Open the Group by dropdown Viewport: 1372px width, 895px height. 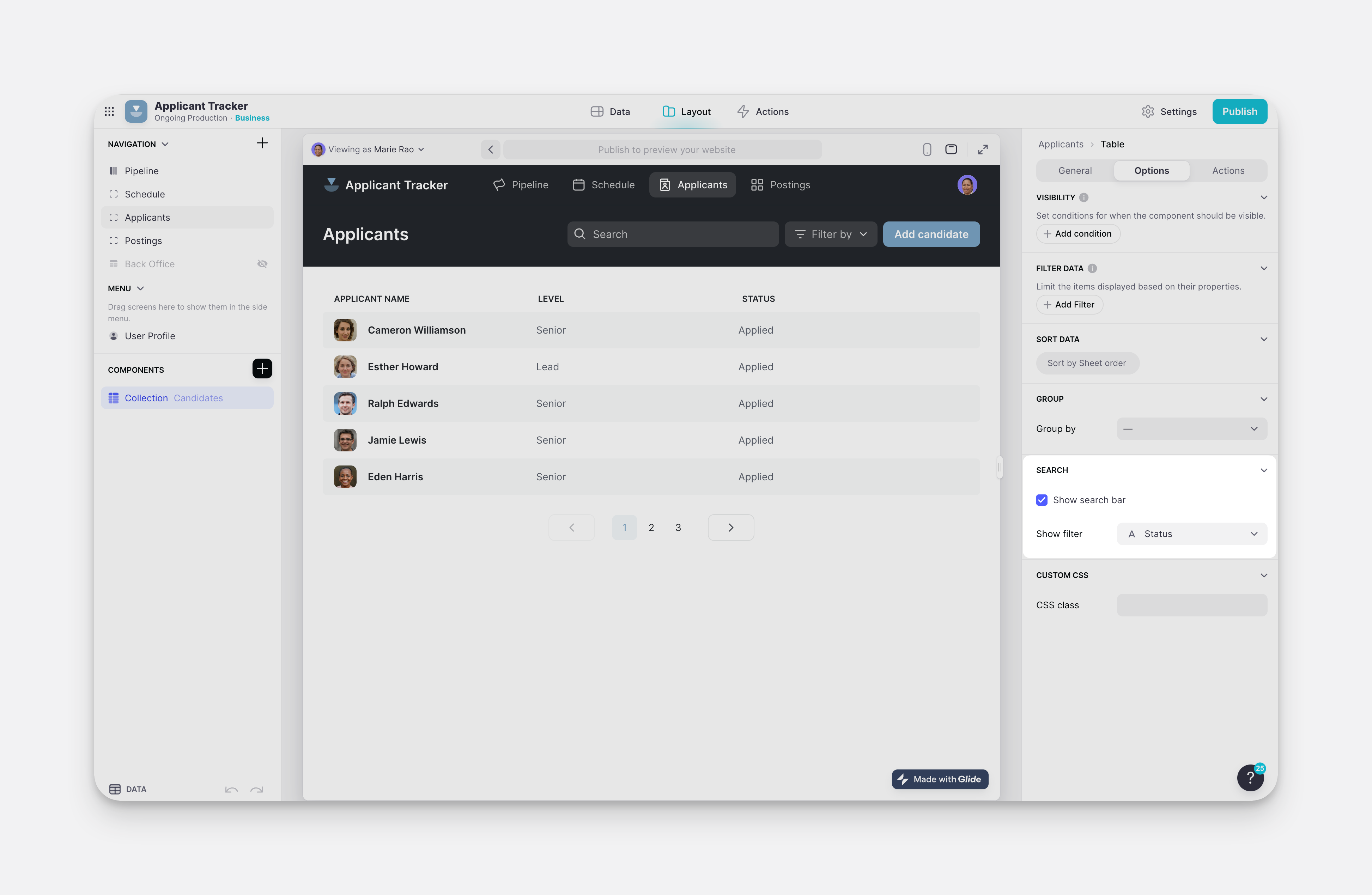click(1191, 429)
